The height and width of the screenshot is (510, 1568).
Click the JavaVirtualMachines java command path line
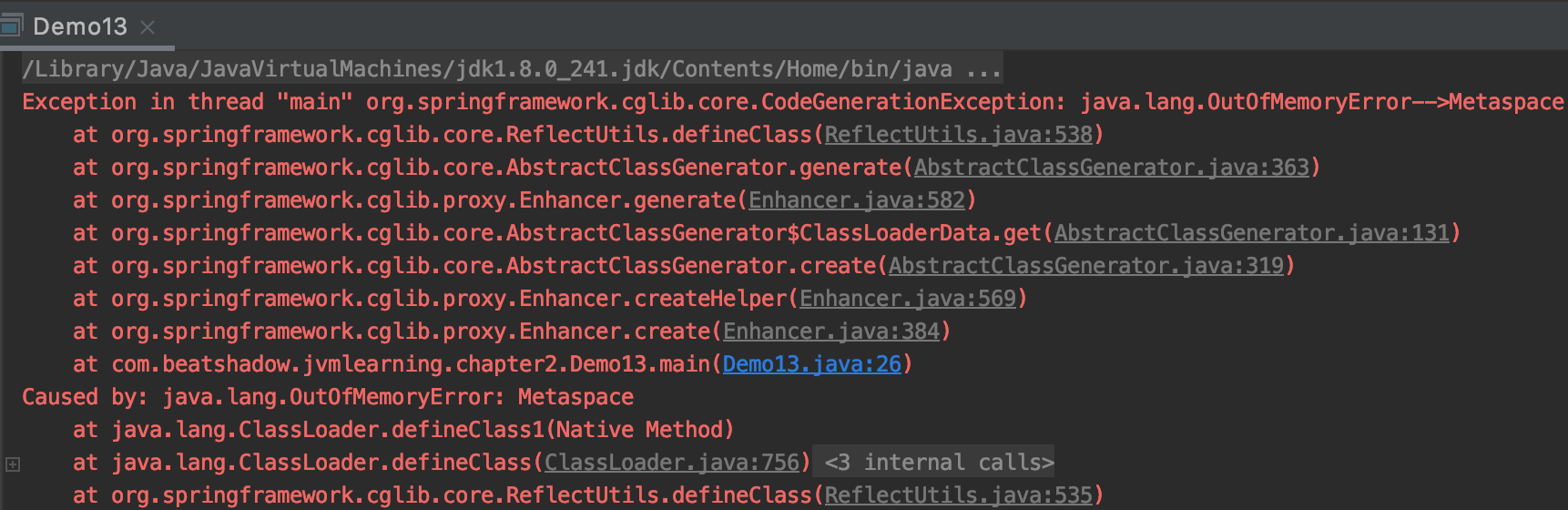tap(487, 69)
